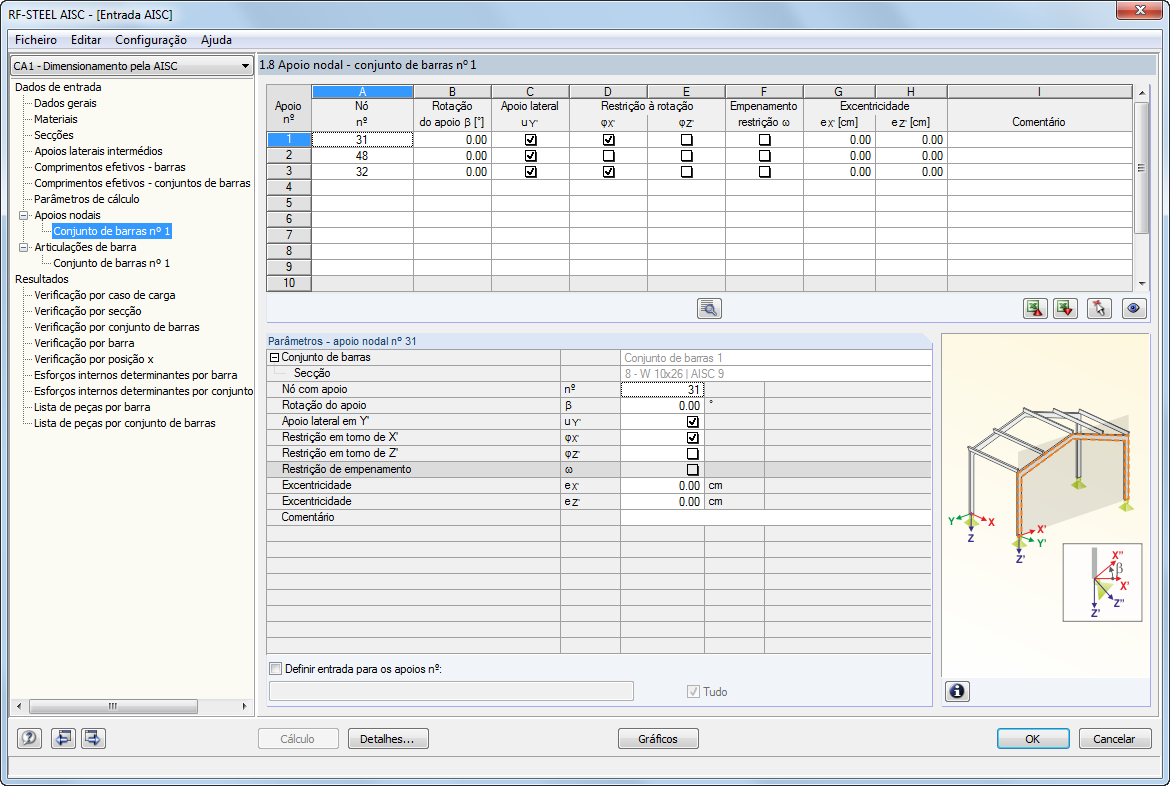Click the Detalhes... button
Viewport: 1170px width, 786px height.
tap(388, 738)
